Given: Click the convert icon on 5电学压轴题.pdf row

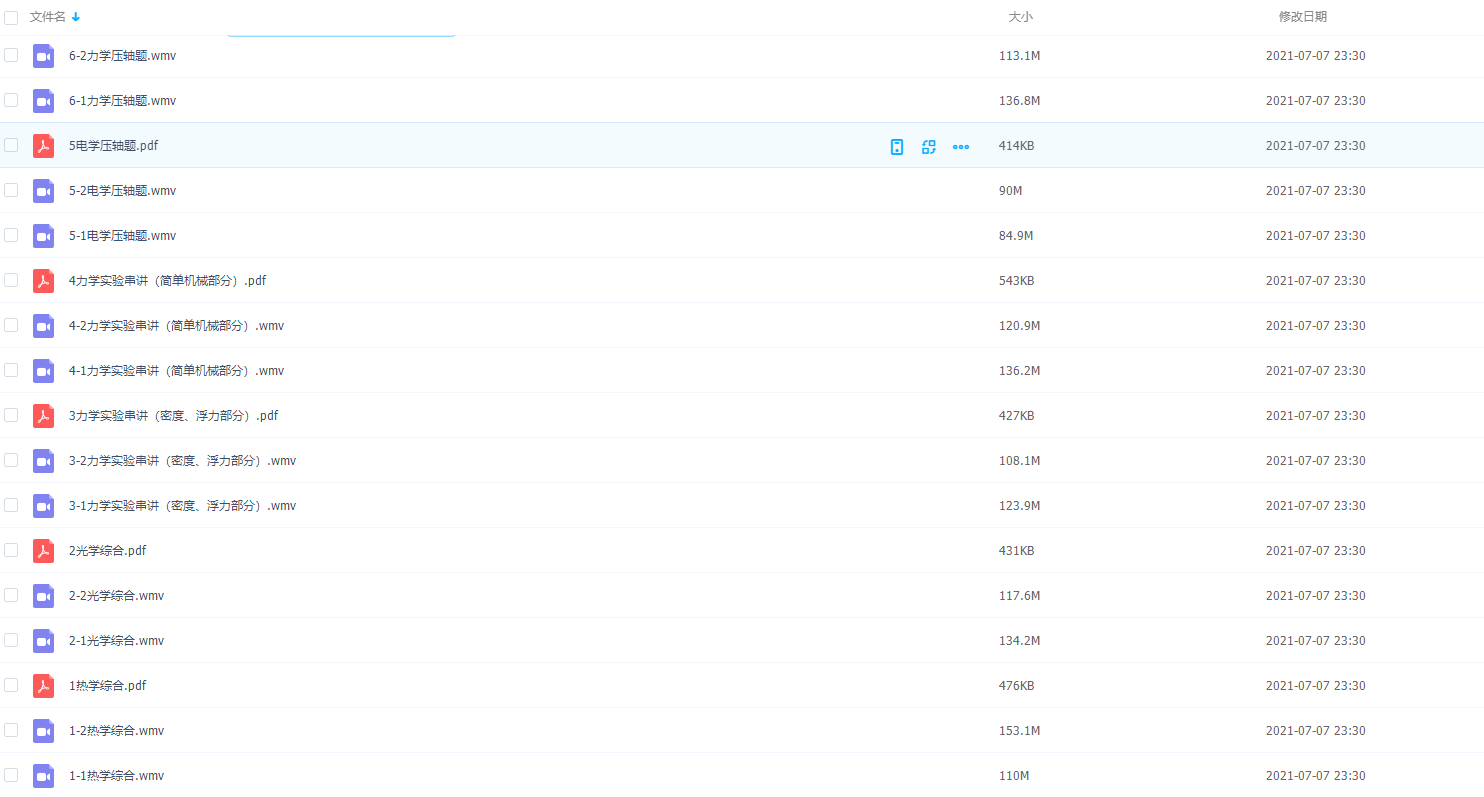Looking at the screenshot, I should [x=929, y=147].
